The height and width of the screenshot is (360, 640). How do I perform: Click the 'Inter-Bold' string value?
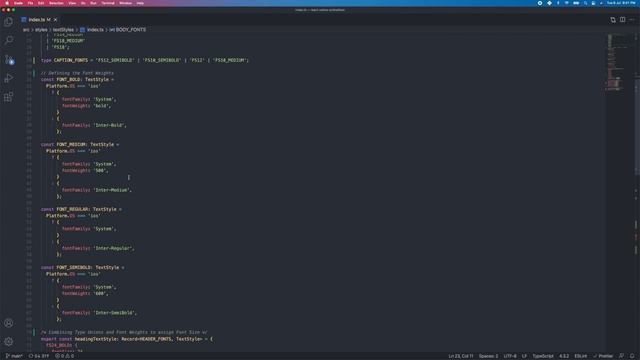109,125
